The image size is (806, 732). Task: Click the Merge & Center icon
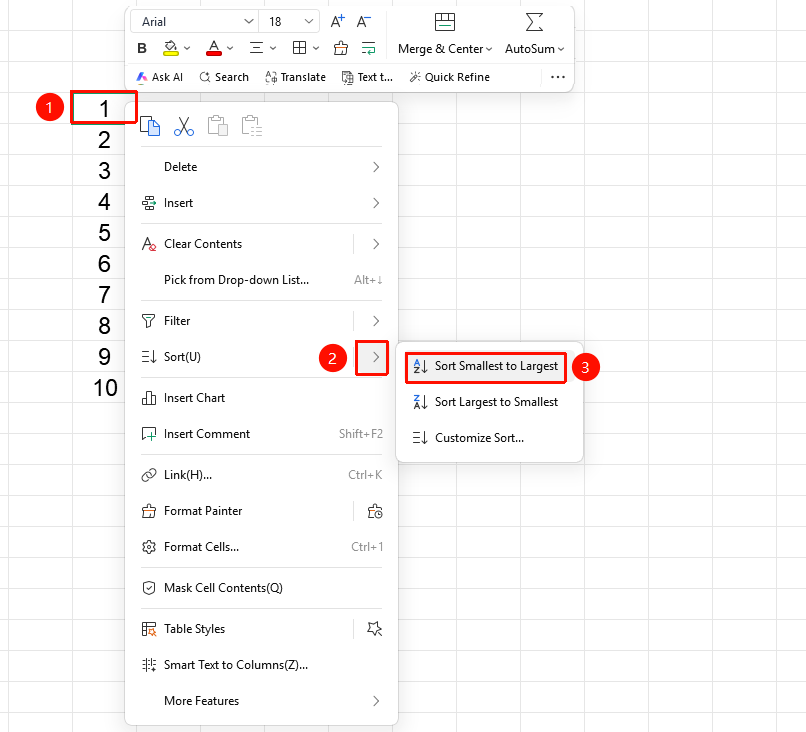pyautogui.click(x=445, y=22)
